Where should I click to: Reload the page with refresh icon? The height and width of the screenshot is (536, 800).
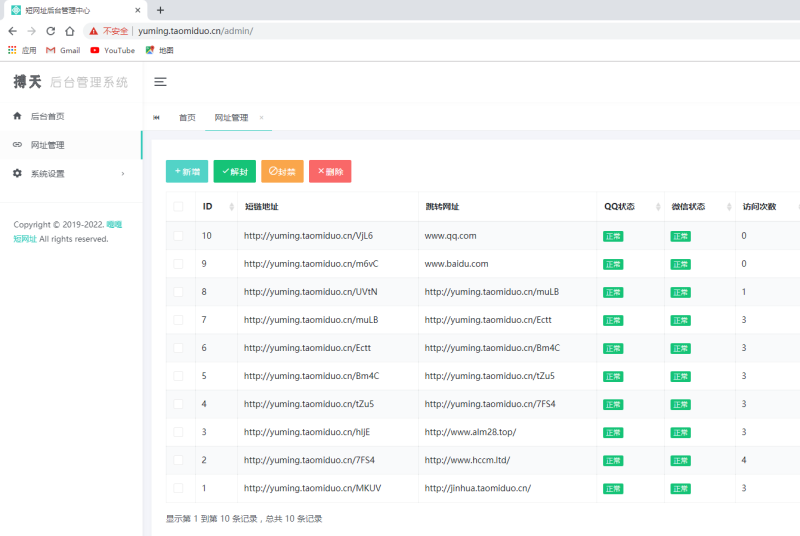[51, 31]
